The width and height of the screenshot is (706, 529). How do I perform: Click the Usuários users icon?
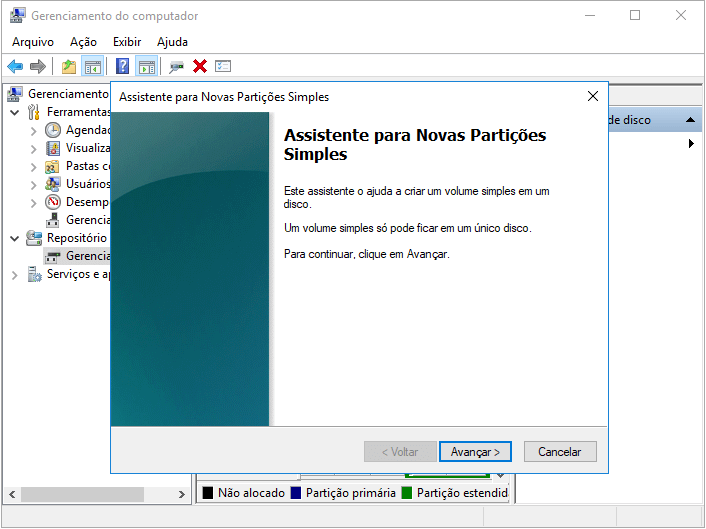[53, 184]
